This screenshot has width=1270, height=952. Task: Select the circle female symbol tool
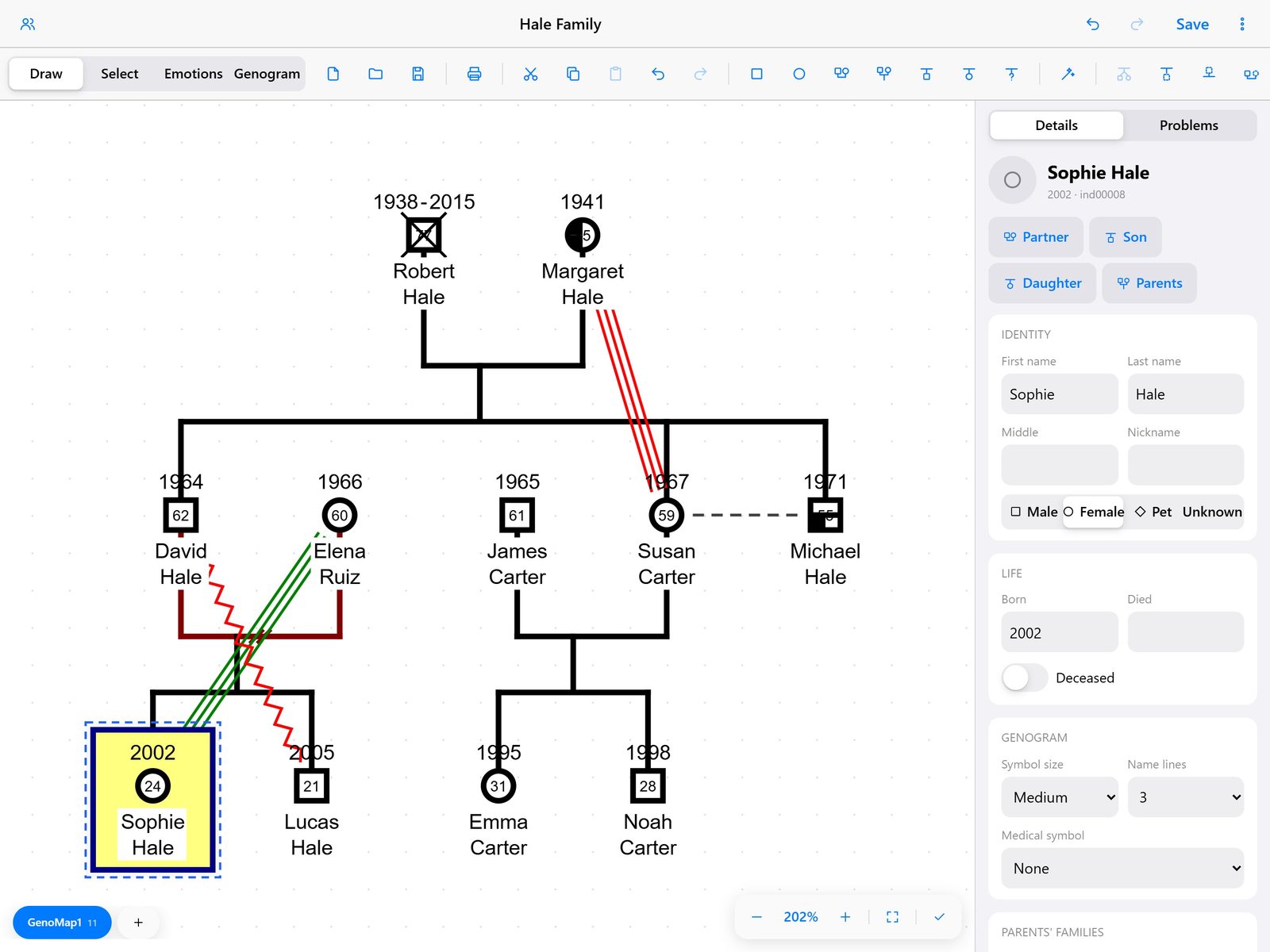[799, 74]
